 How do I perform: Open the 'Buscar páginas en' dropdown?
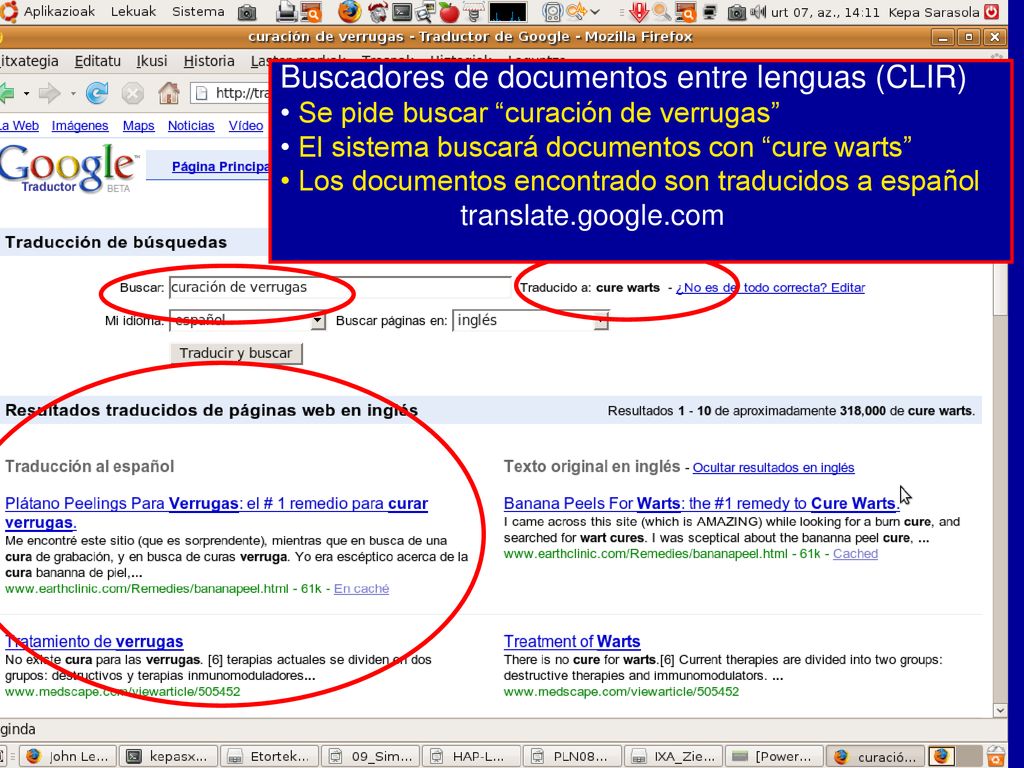pyautogui.click(x=530, y=321)
